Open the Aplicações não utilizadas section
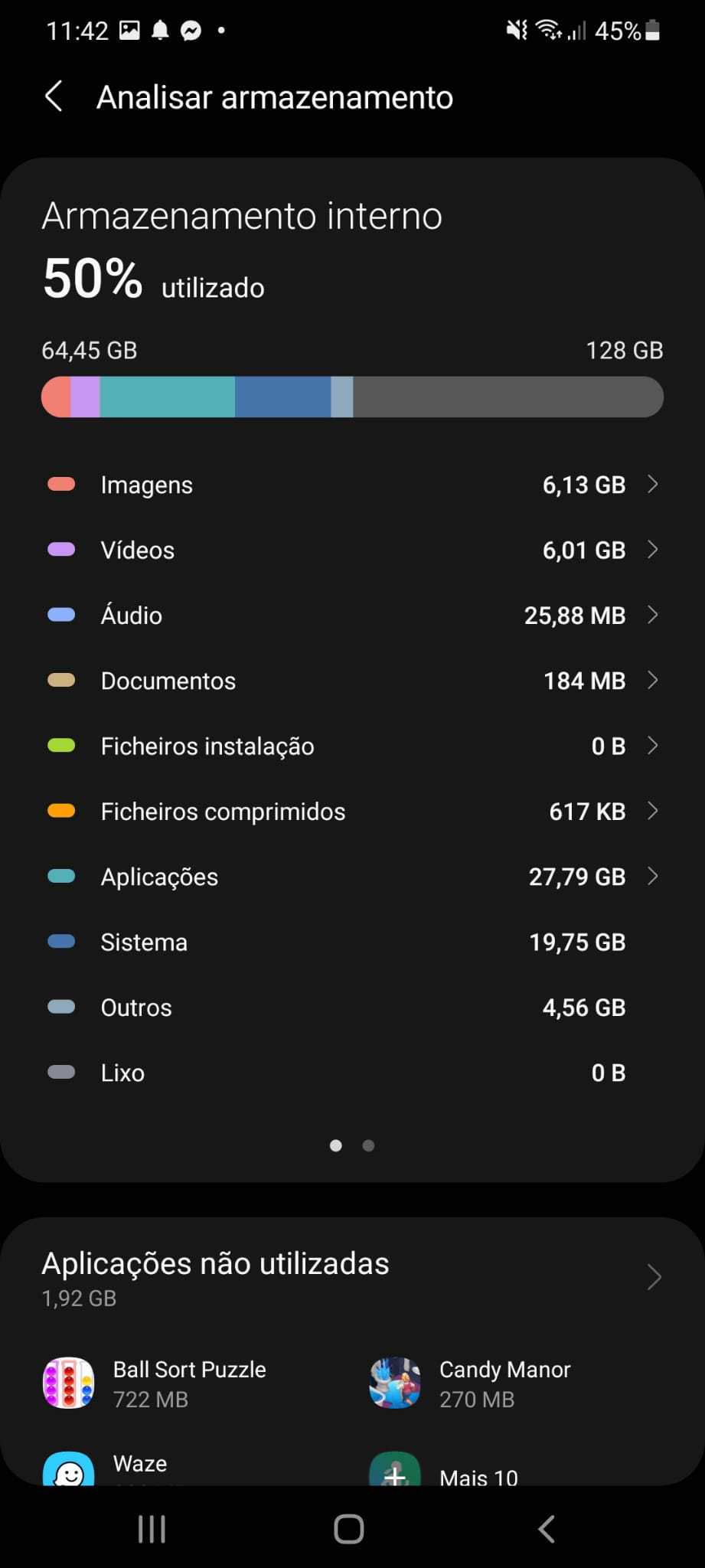705x1568 pixels. click(654, 1276)
